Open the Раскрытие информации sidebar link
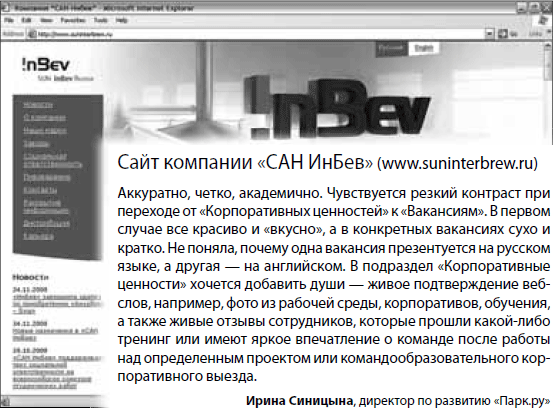553x408 pixels. coord(46,207)
